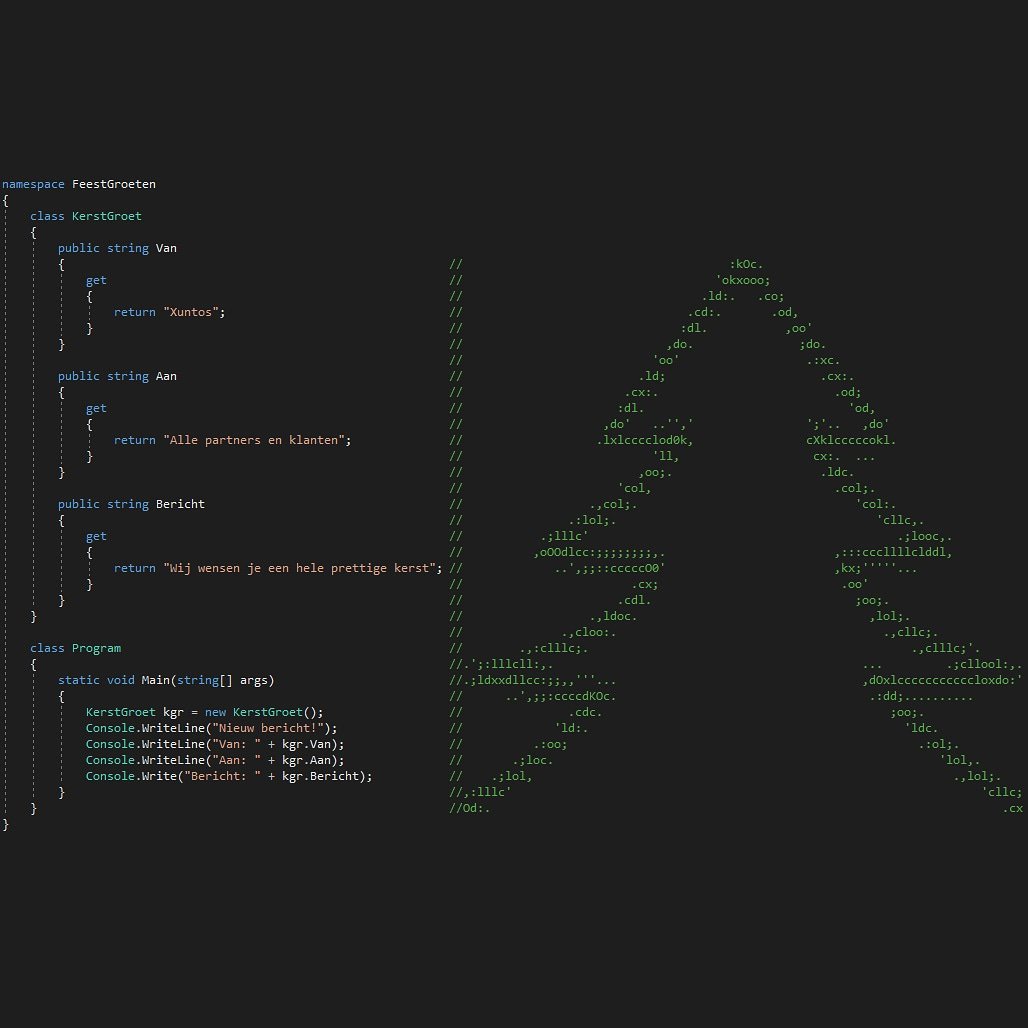Screen dimensions: 1028x1028
Task: Click the "Wij wensen je een hele prettige kerst" string
Action: (x=300, y=568)
